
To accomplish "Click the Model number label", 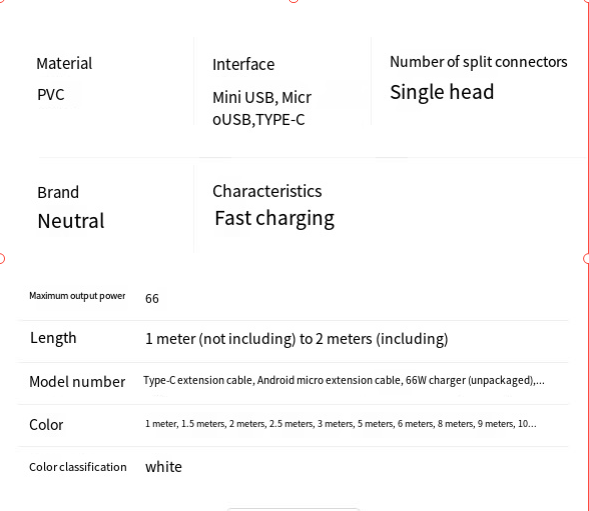I will tap(77, 382).
